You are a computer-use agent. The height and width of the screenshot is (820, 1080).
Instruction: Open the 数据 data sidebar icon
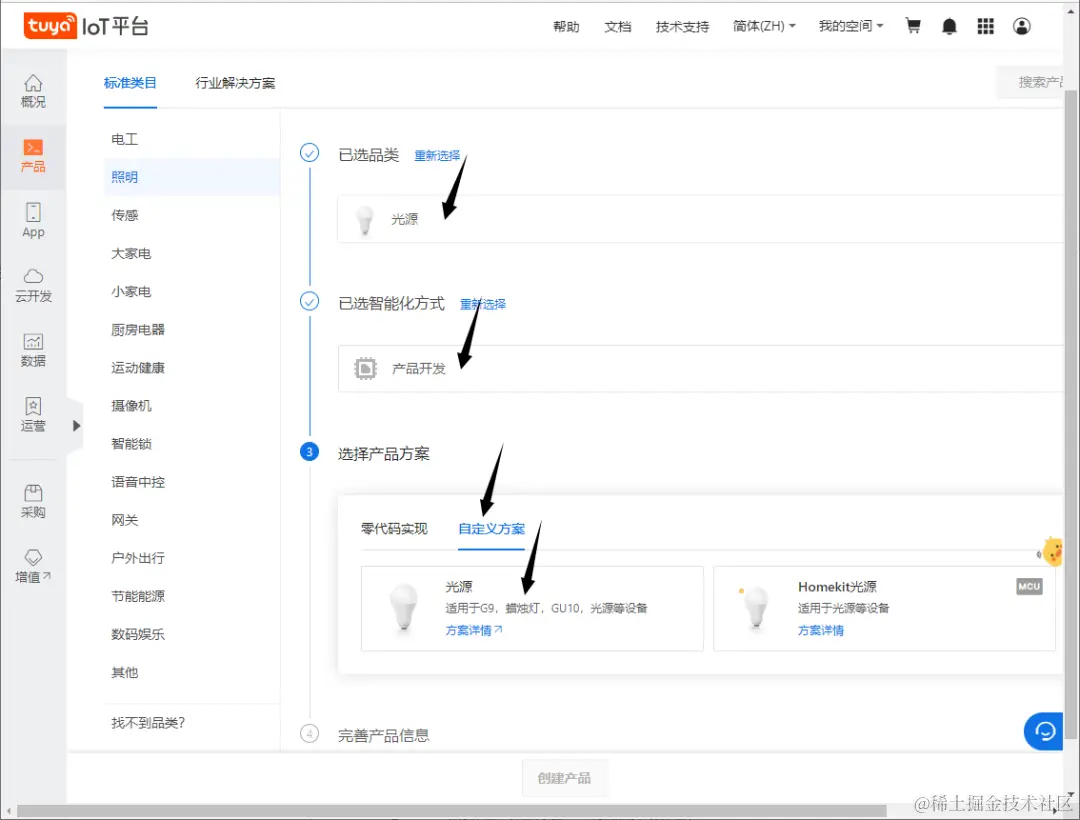coord(33,350)
